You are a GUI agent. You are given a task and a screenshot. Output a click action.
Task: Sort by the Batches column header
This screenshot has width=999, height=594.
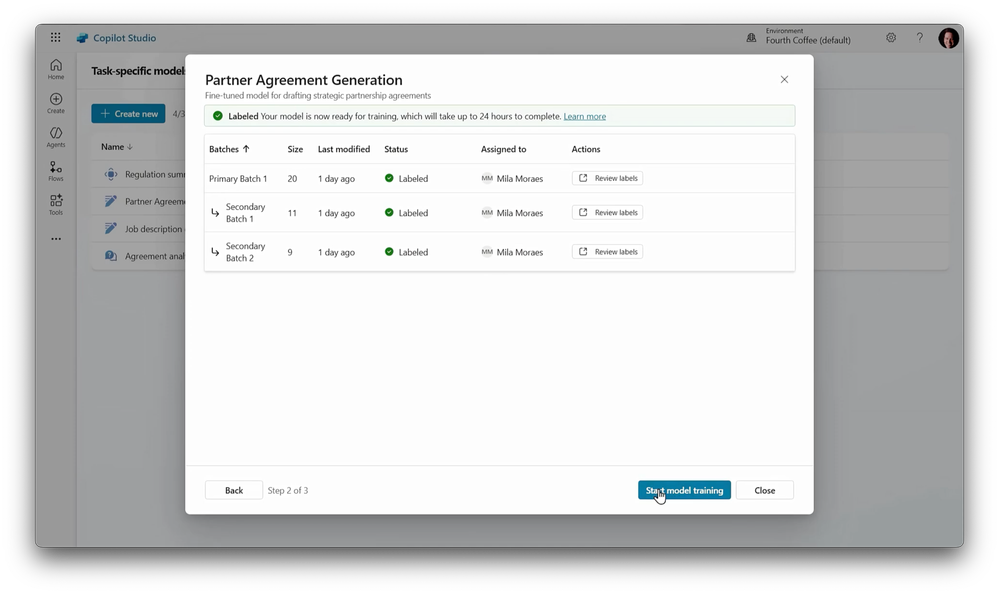[x=229, y=149]
